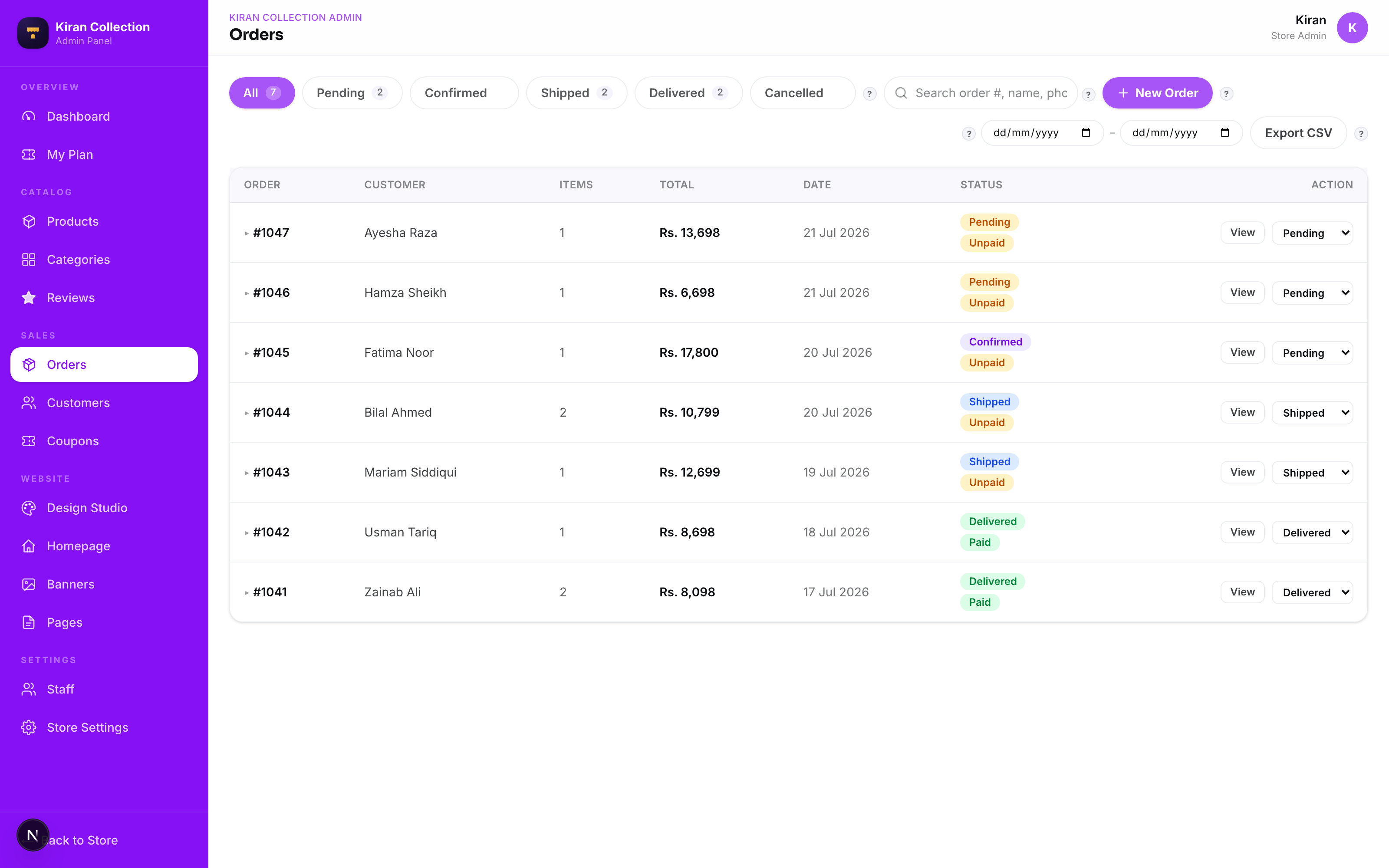Click the Design Studio palette icon
The image size is (1389, 868).
point(29,508)
